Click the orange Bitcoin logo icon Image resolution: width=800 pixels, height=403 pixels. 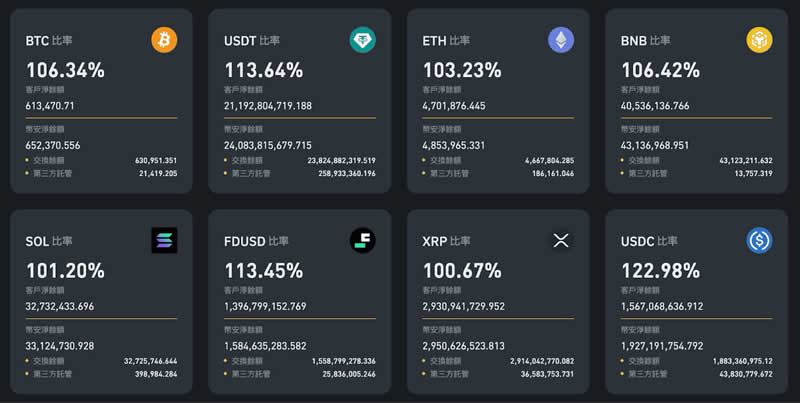tap(164, 40)
